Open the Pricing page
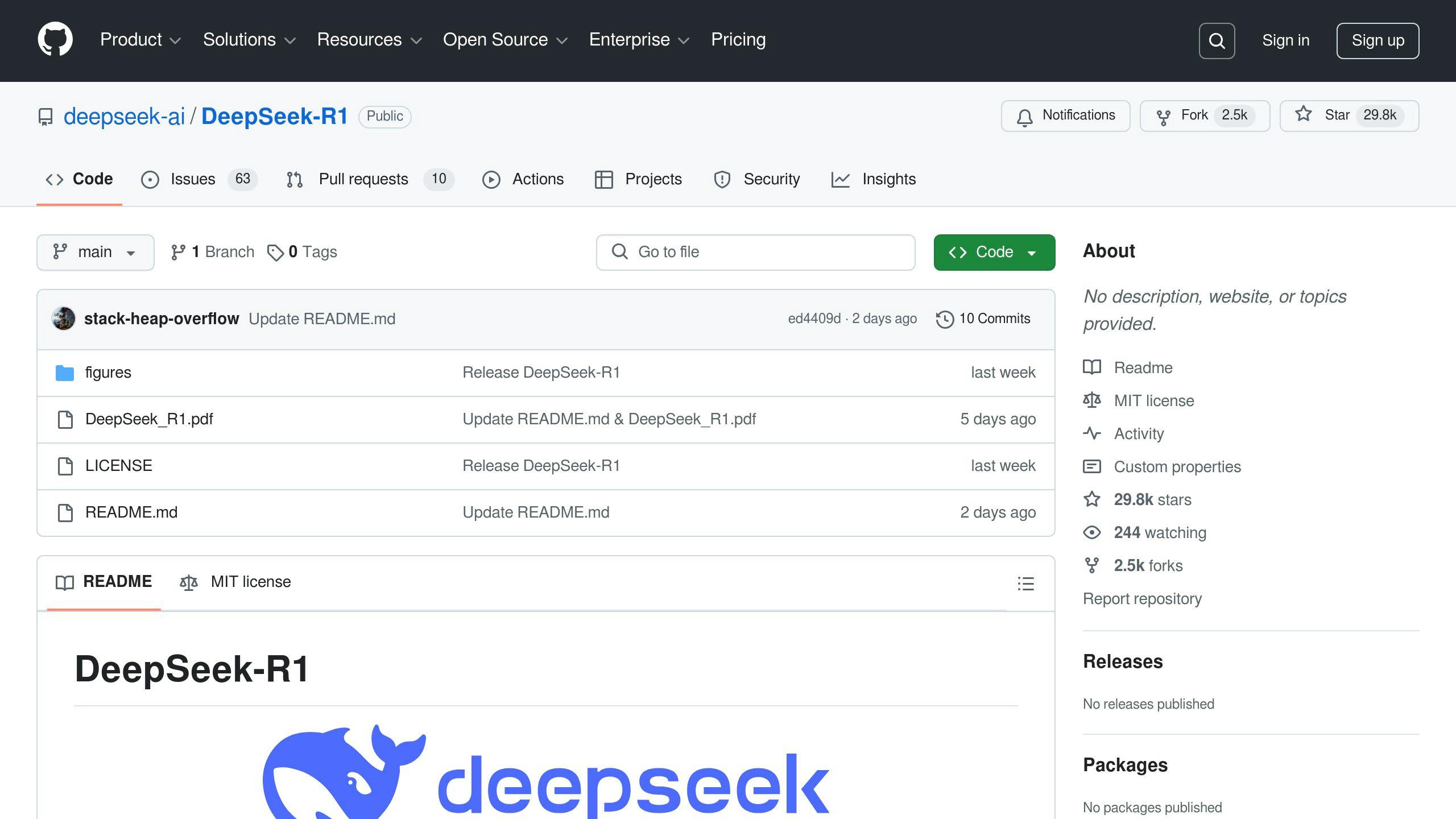1456x819 pixels. click(x=738, y=40)
